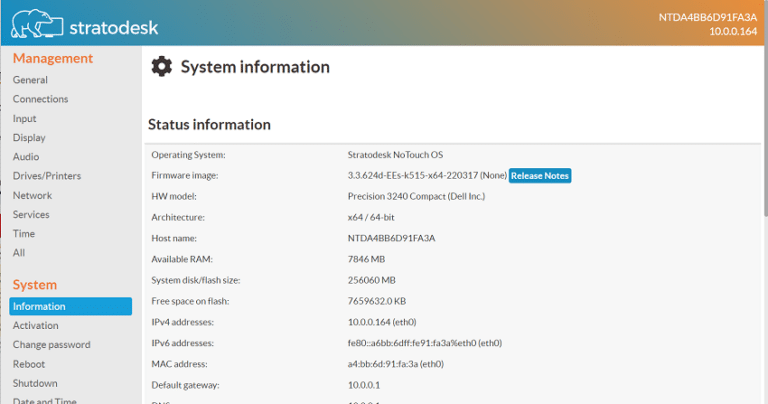Click the Firmware image label

(x=185, y=175)
